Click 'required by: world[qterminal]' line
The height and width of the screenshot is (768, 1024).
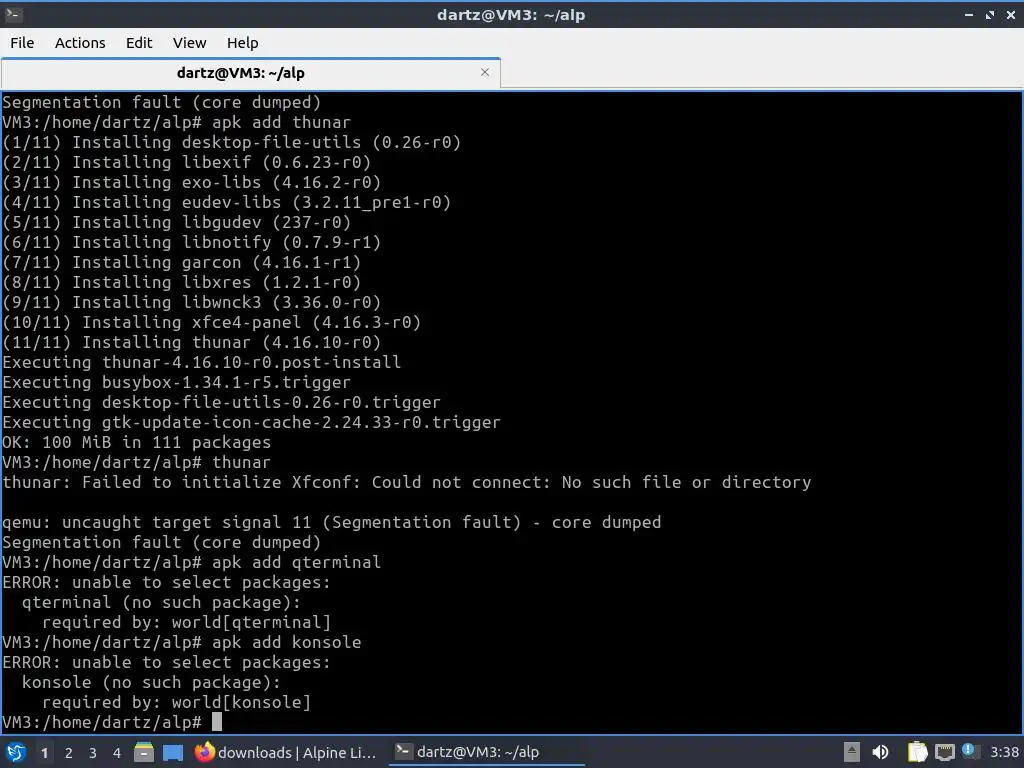(x=186, y=622)
